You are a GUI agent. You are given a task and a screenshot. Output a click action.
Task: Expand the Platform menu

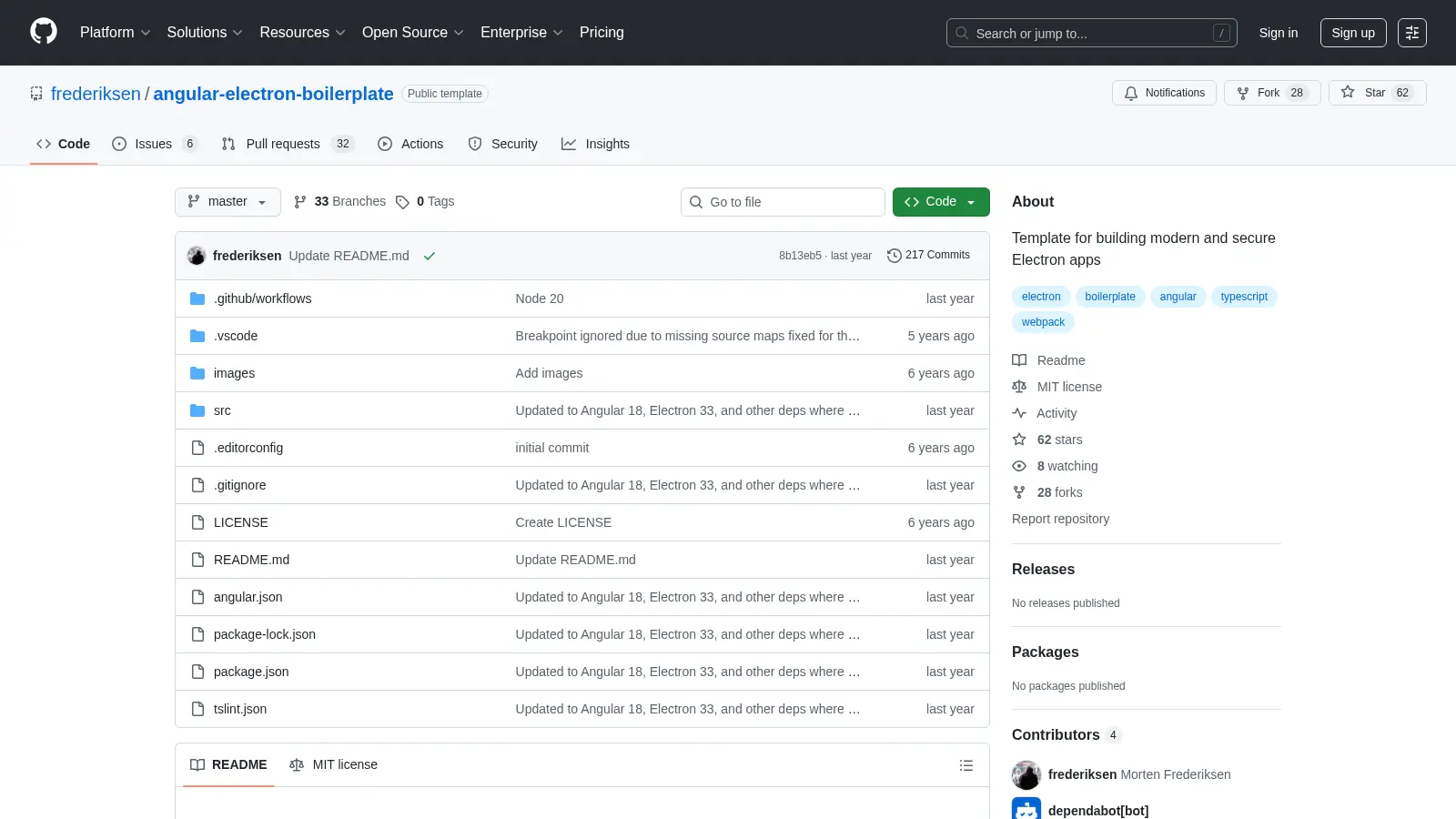(x=115, y=33)
